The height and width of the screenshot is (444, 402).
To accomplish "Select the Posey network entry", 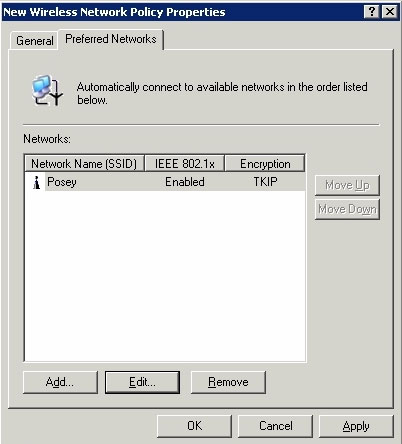I will click(165, 182).
